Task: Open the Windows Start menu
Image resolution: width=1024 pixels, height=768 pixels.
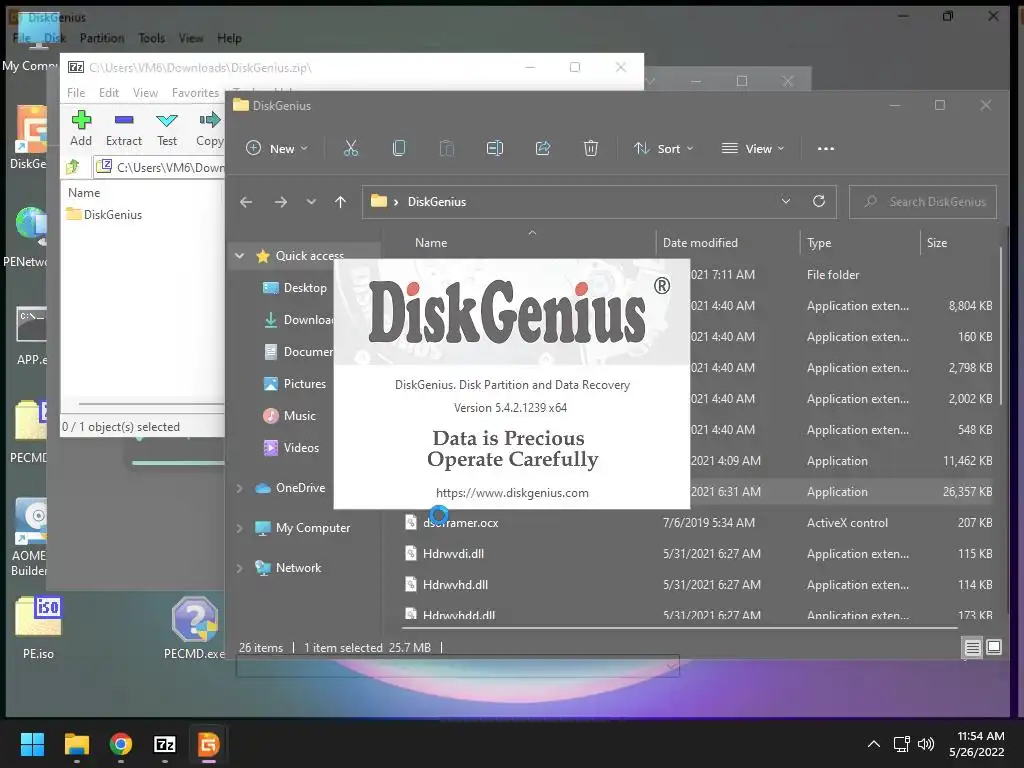Action: 32,744
